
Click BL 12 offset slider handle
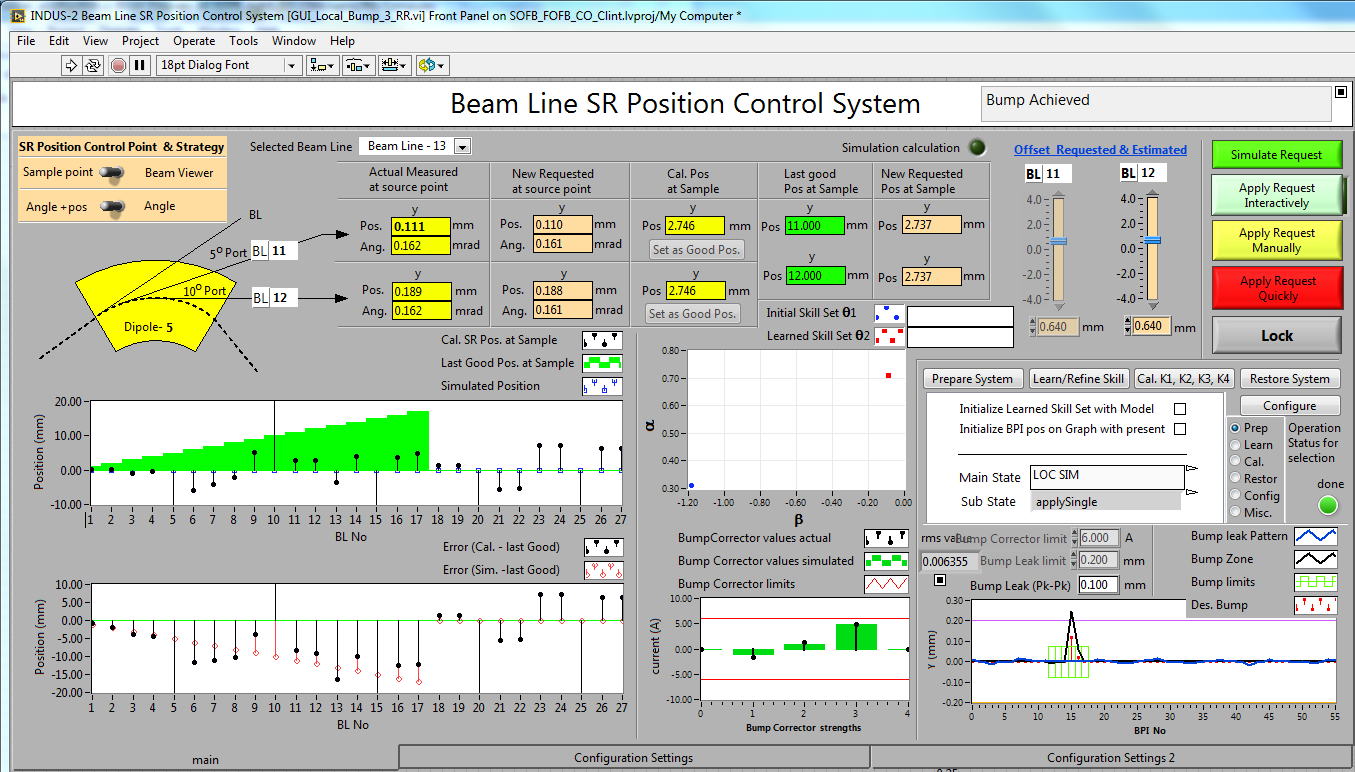click(1152, 240)
